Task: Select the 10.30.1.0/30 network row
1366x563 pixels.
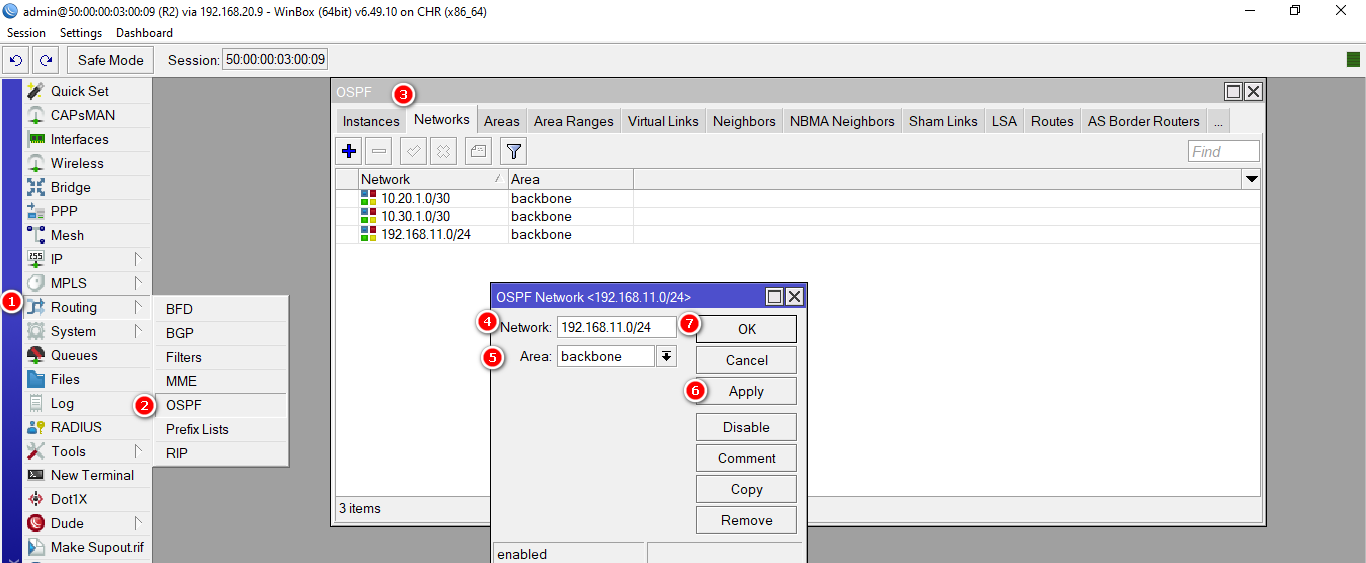Action: tap(797, 216)
